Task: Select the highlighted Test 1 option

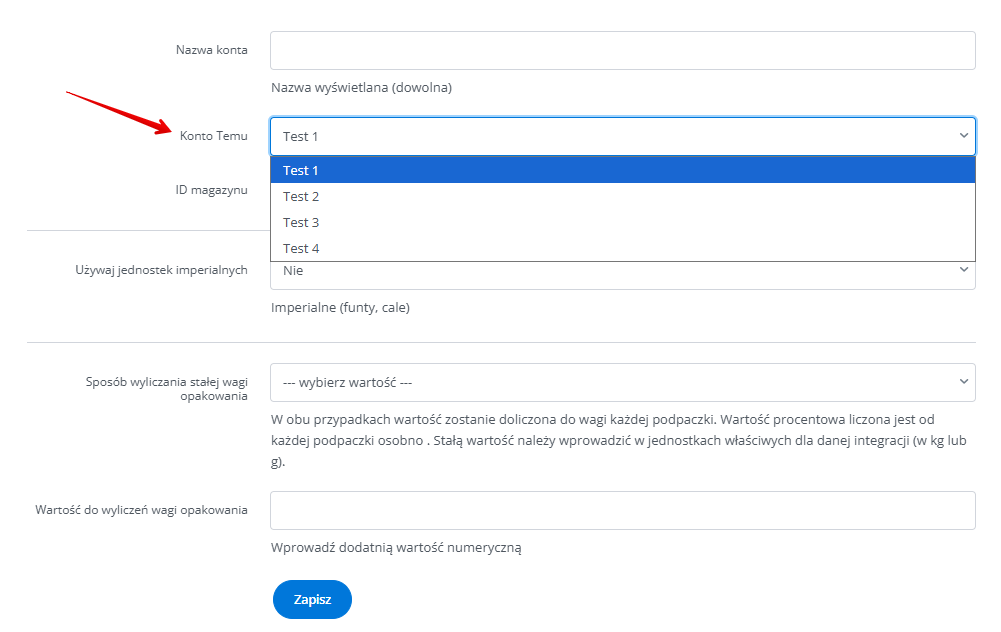Action: 622,170
